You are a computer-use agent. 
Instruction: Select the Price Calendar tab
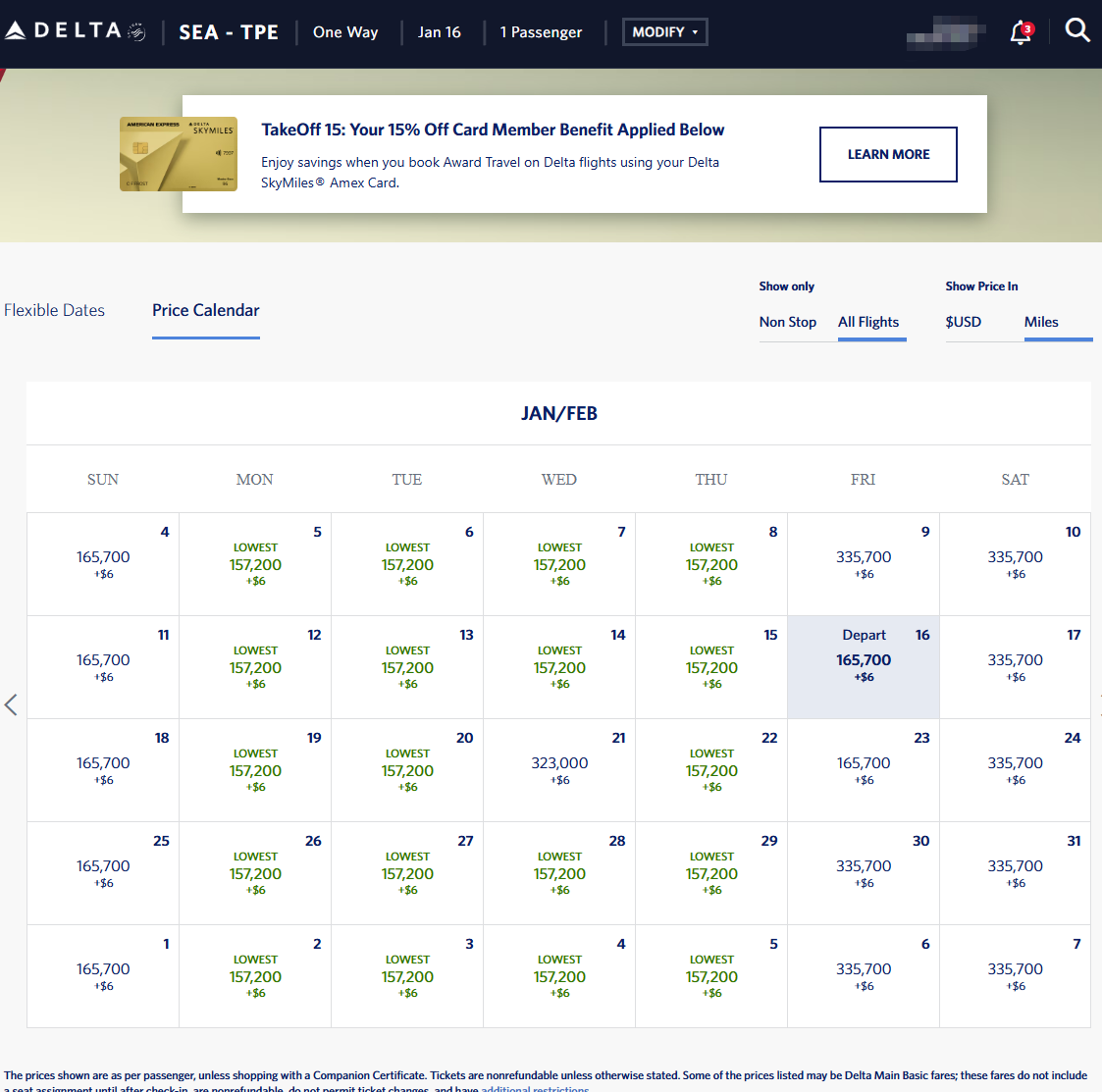[206, 311]
